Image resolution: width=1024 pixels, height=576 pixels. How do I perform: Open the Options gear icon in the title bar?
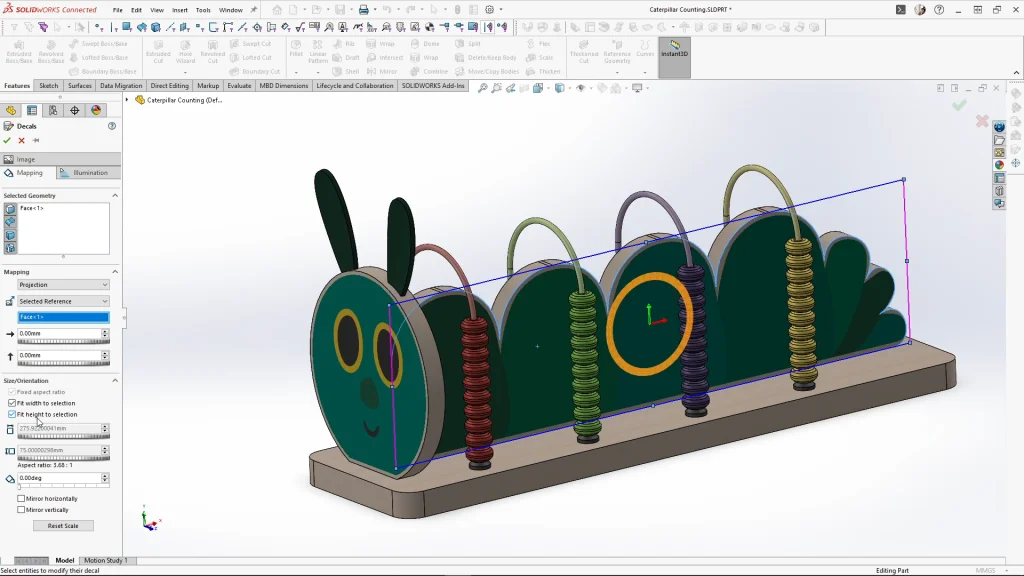tap(488, 10)
